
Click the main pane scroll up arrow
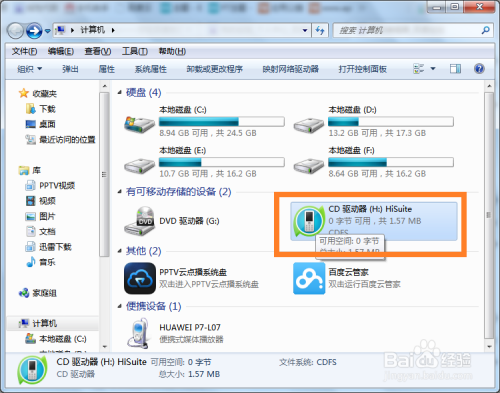tap(489, 87)
